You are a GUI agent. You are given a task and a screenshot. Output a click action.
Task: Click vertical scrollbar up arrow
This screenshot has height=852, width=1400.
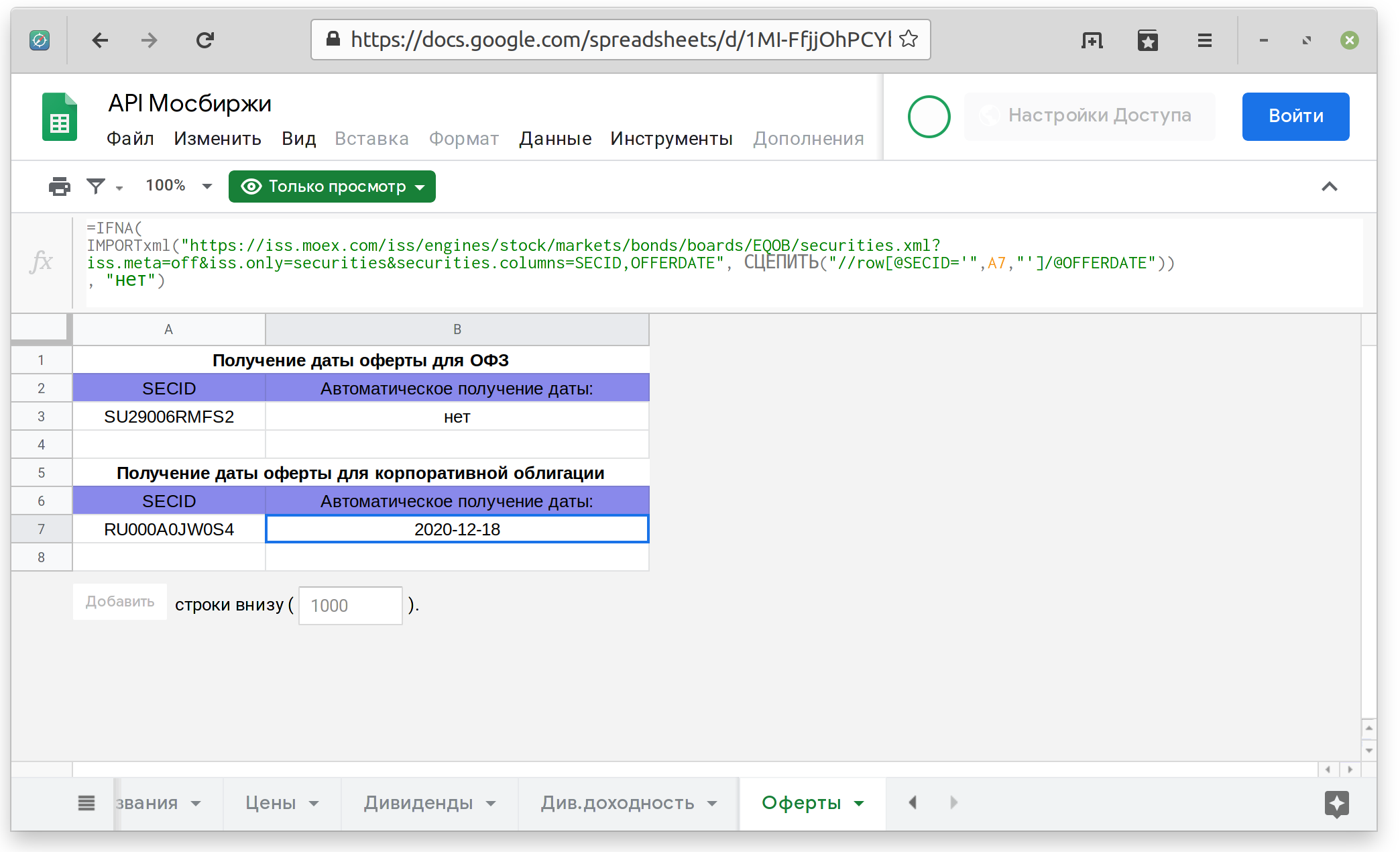1368,728
